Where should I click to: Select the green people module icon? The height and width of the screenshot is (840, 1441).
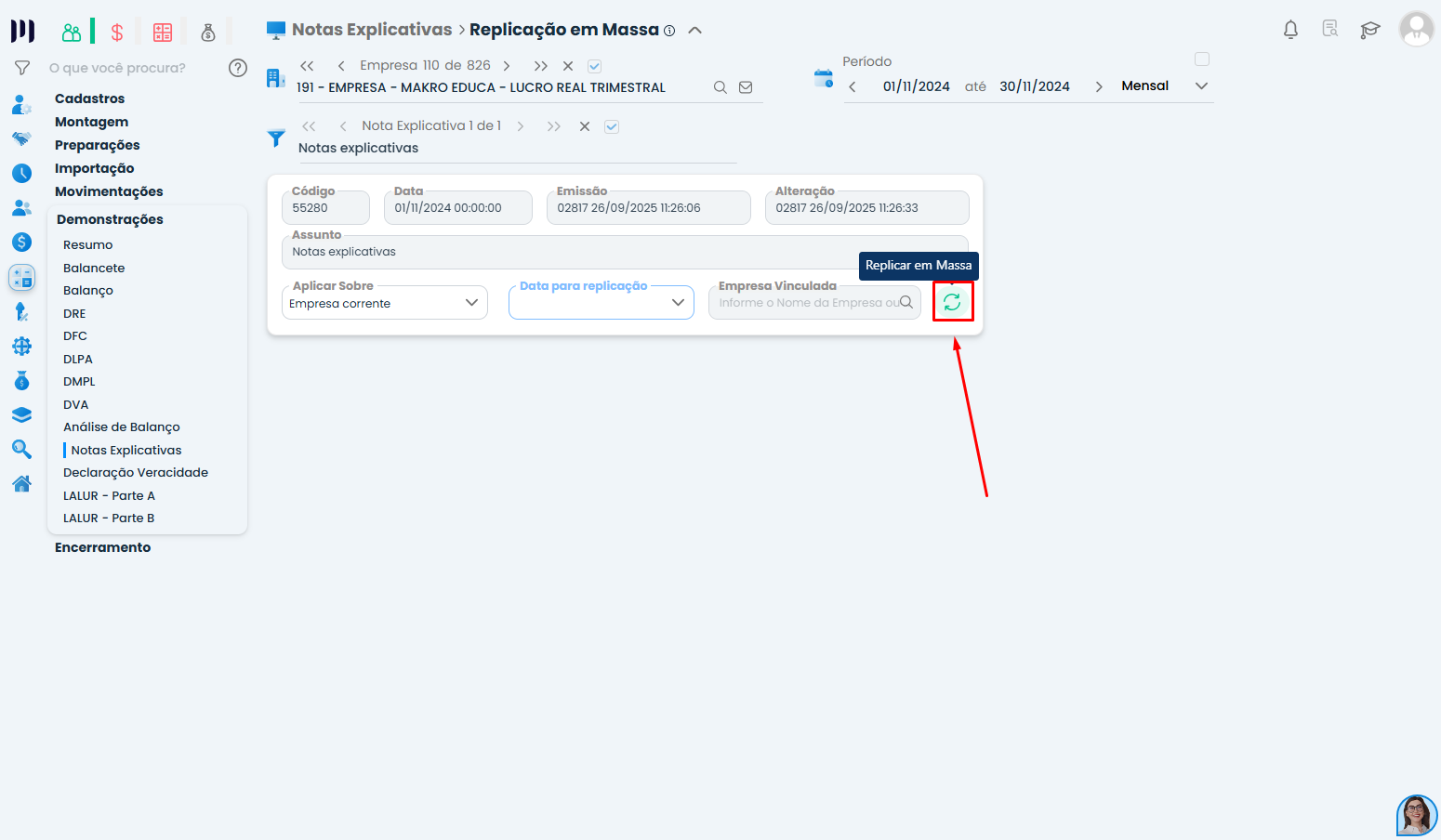coord(72,33)
